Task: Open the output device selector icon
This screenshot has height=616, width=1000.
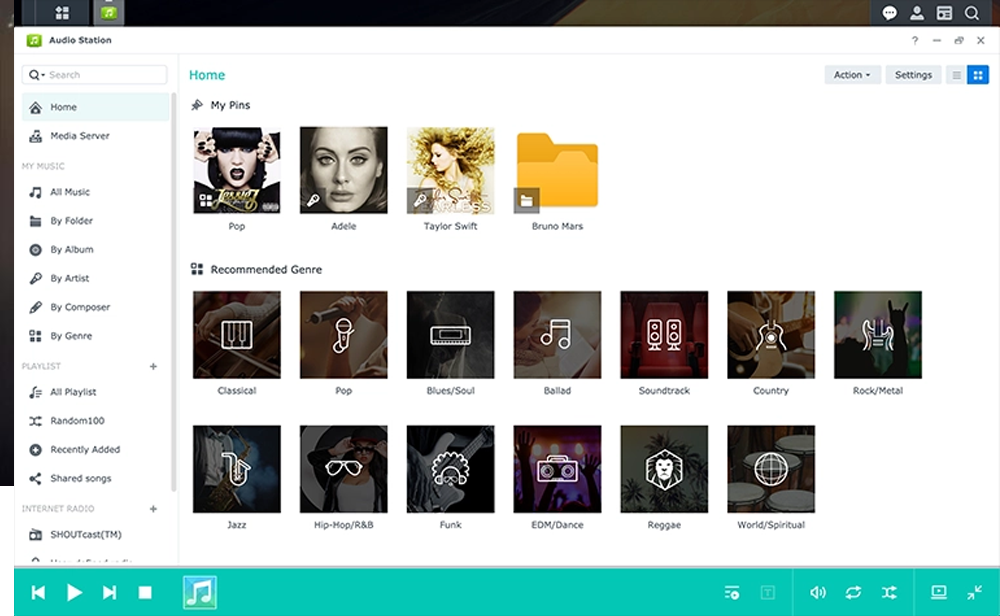Action: pyautogui.click(x=938, y=592)
